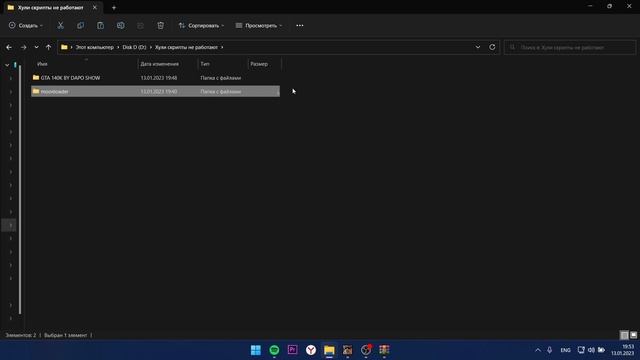Click the folder icon in address bar
Viewport: 640px width, 360px height.
(64, 47)
